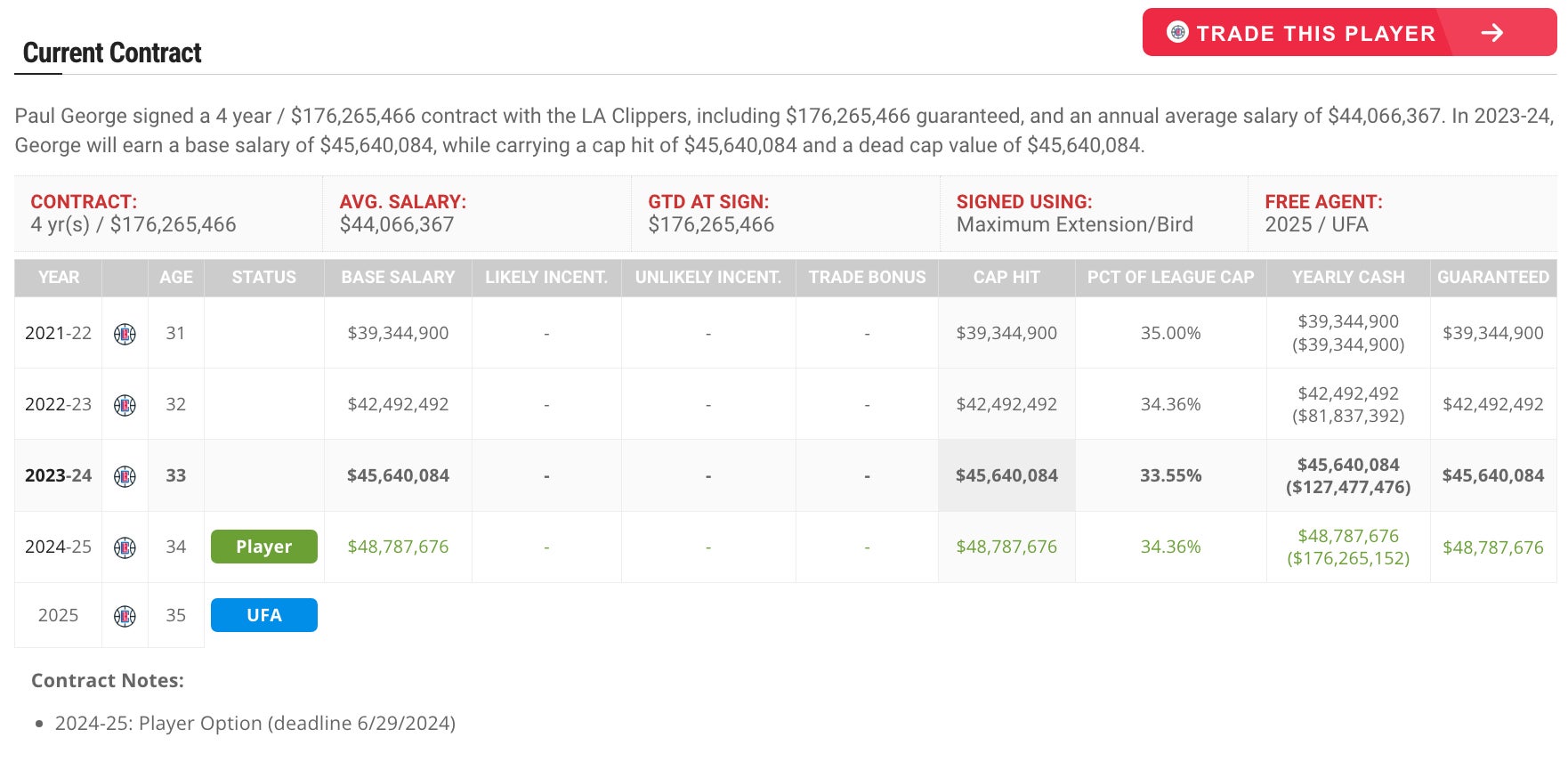Click the blue UFA status badge
The width and height of the screenshot is (1568, 778).
coord(263,615)
